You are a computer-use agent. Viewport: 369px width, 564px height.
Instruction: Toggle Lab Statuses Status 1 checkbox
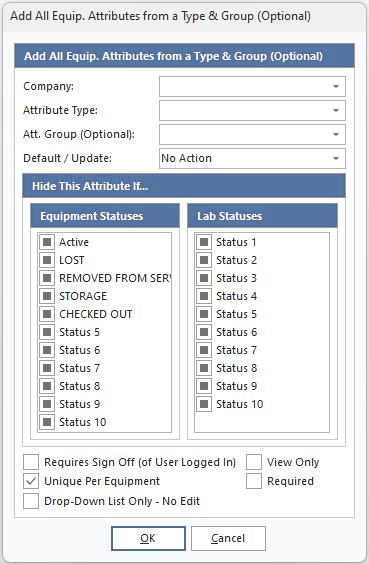[204, 242]
